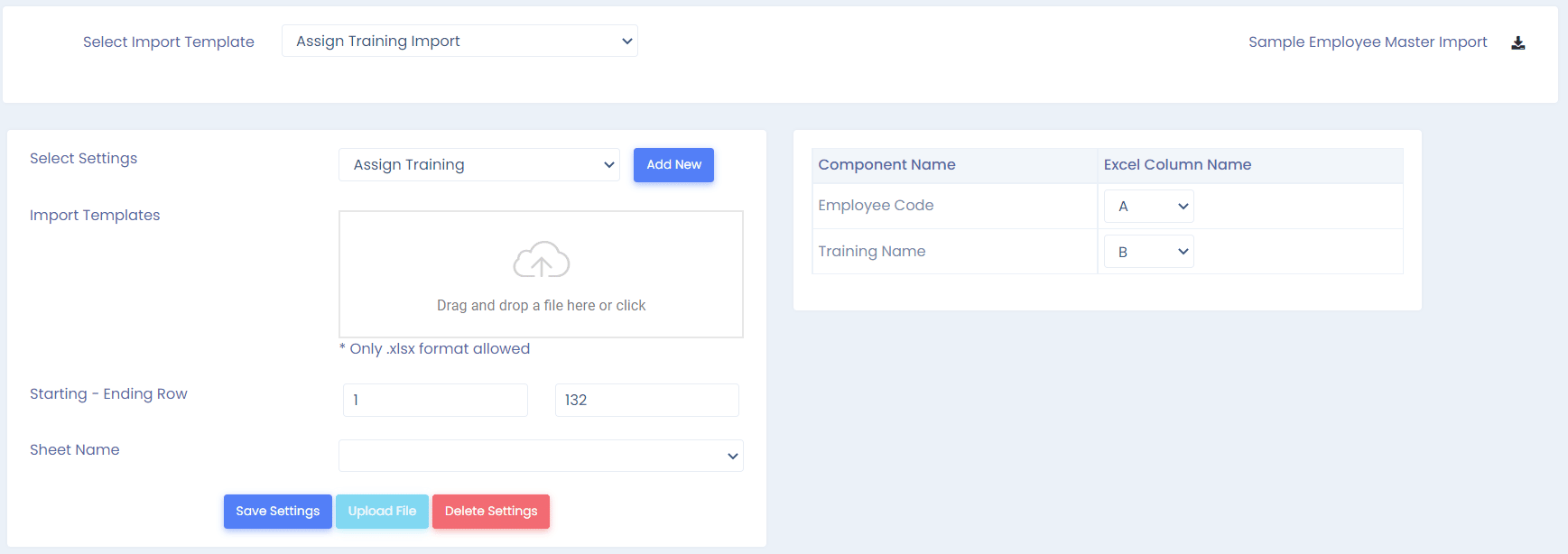Open the Select Import Template dropdown
The image size is (1568, 554).
pos(459,41)
